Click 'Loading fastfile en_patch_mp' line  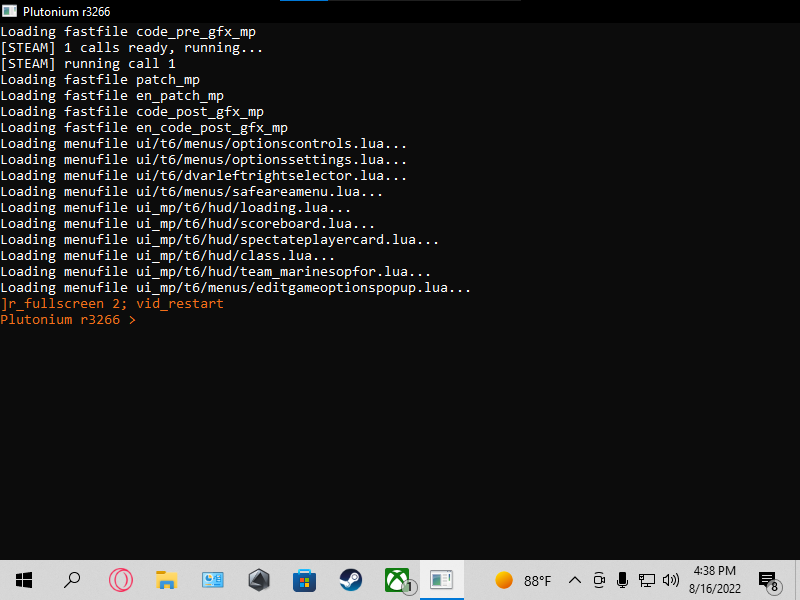pyautogui.click(x=112, y=96)
